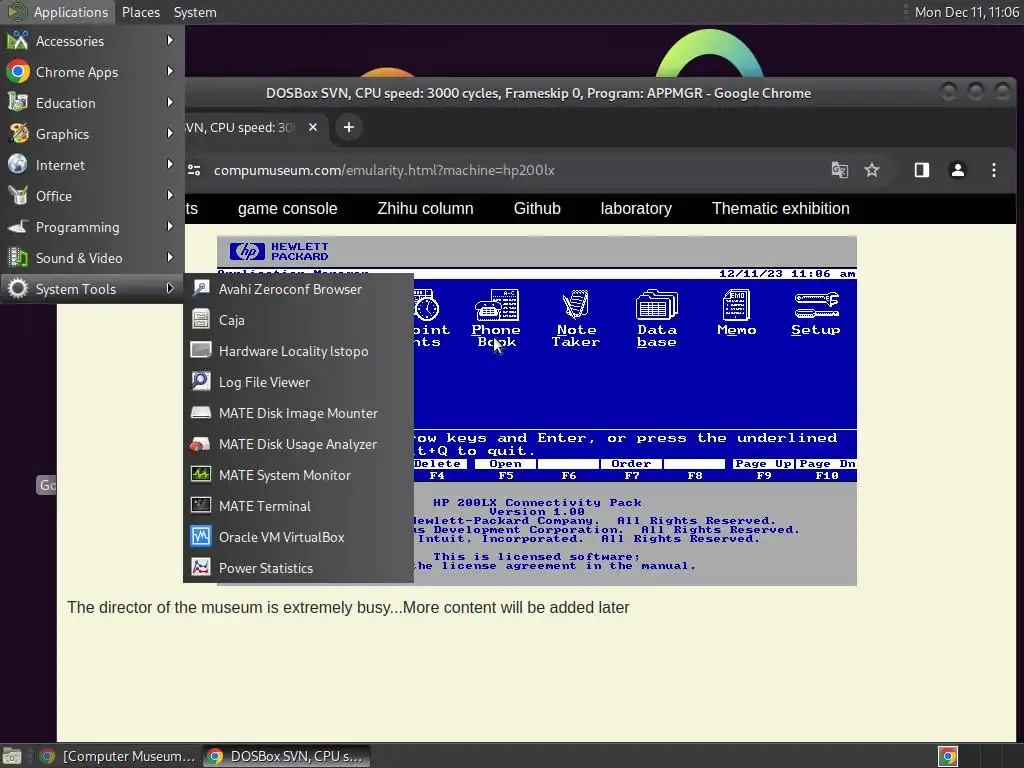Click the site information icon in address bar
The height and width of the screenshot is (768, 1024).
194,170
